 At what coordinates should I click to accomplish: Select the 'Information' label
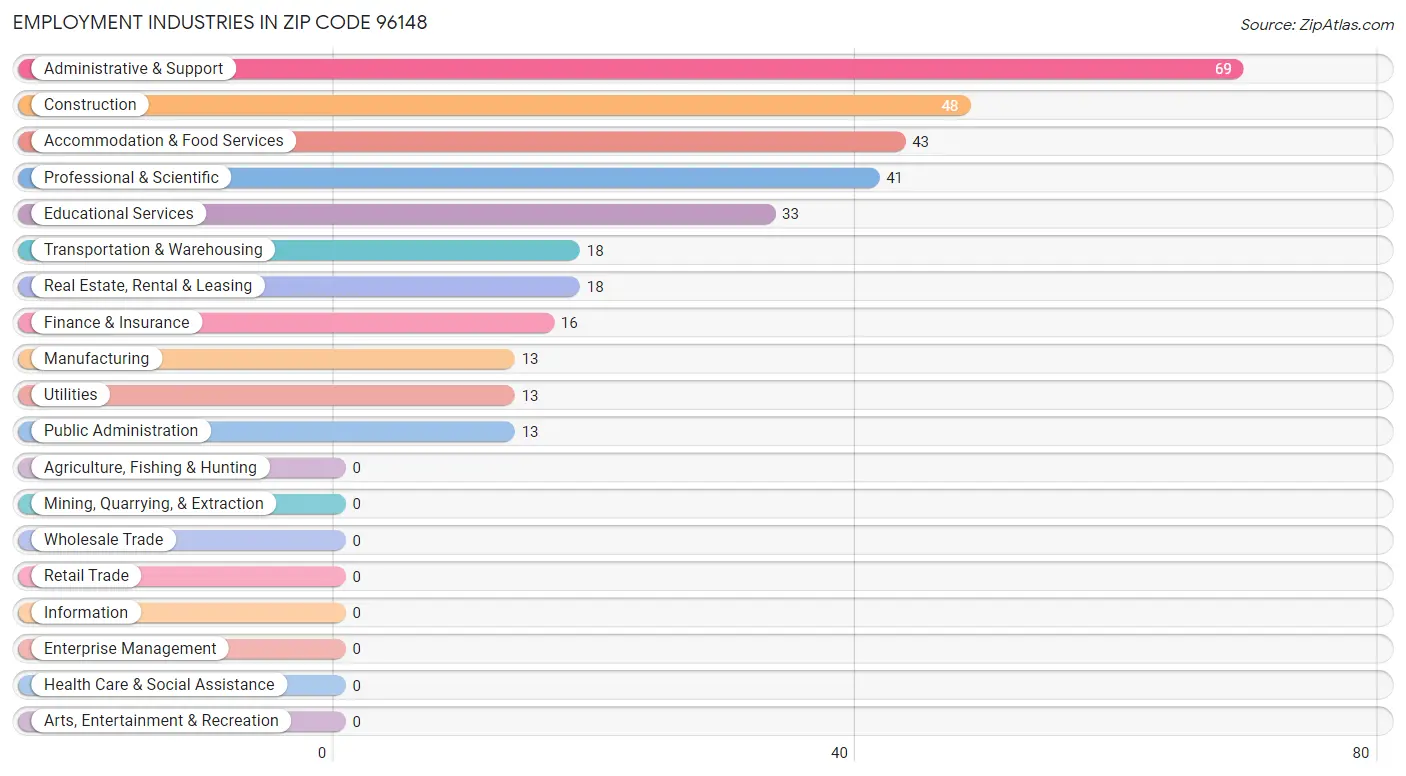tap(86, 613)
